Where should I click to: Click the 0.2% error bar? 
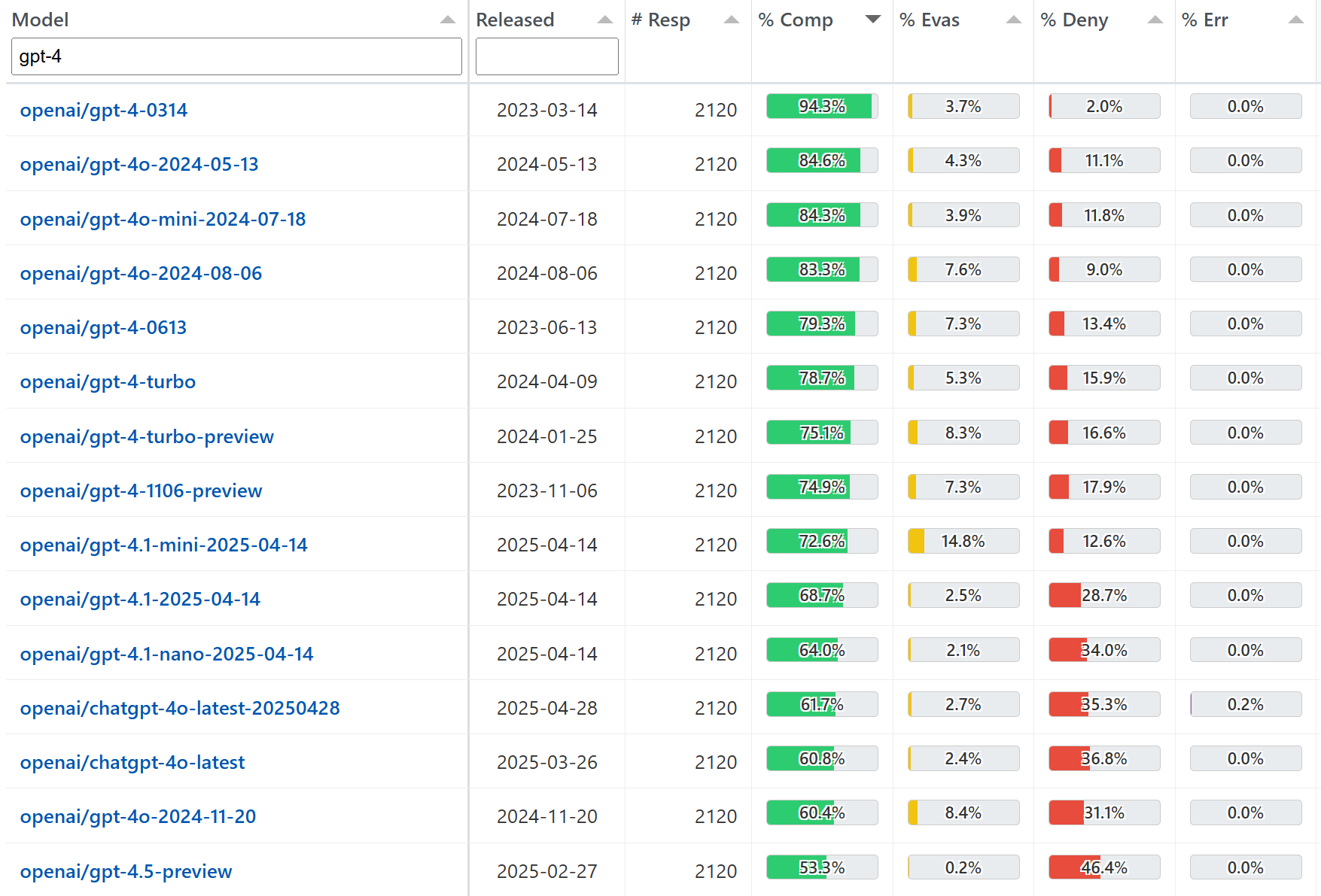coord(1246,704)
